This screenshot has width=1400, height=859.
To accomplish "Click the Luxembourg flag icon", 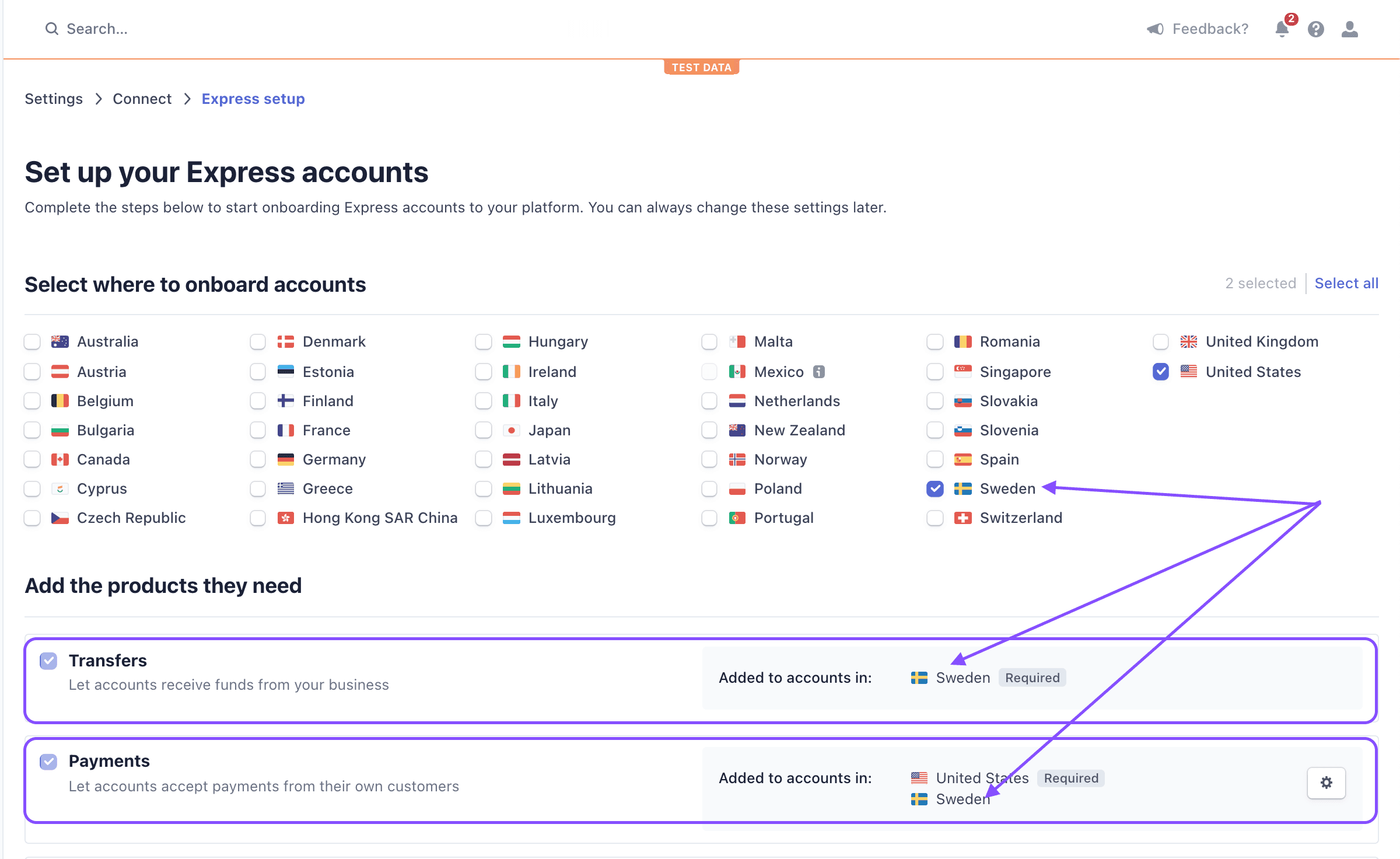I will (x=512, y=518).
